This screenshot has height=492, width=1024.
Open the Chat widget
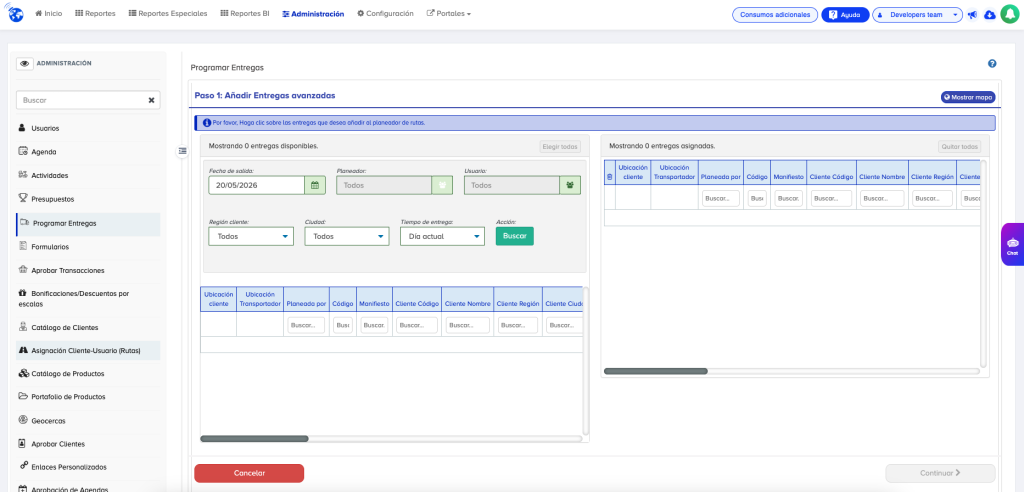coord(1012,245)
